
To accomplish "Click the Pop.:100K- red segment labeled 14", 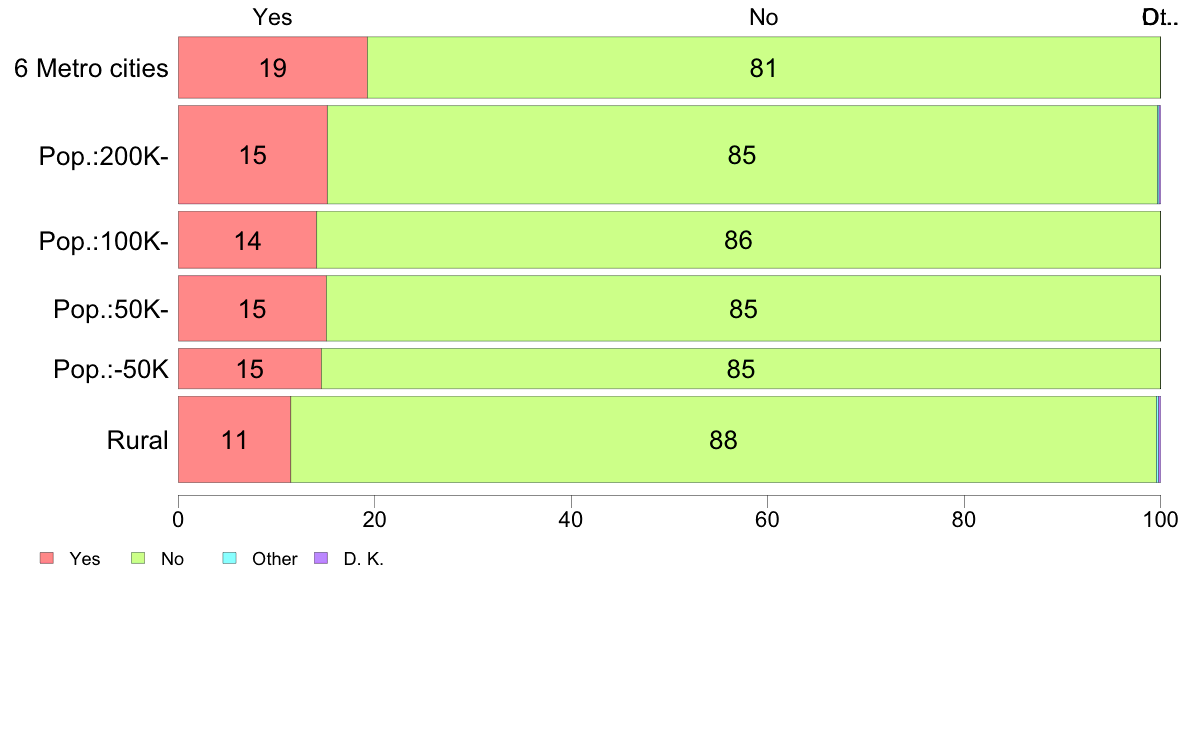I will tap(248, 240).
